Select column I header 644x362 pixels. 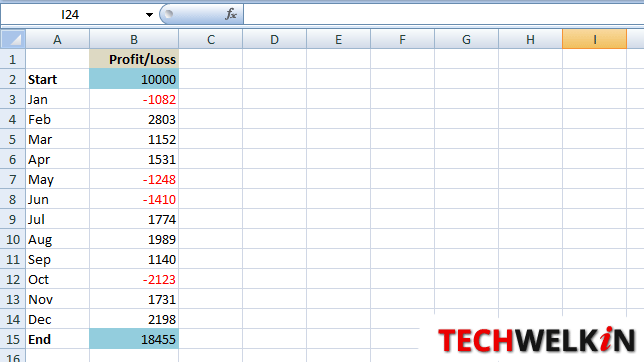click(x=594, y=39)
